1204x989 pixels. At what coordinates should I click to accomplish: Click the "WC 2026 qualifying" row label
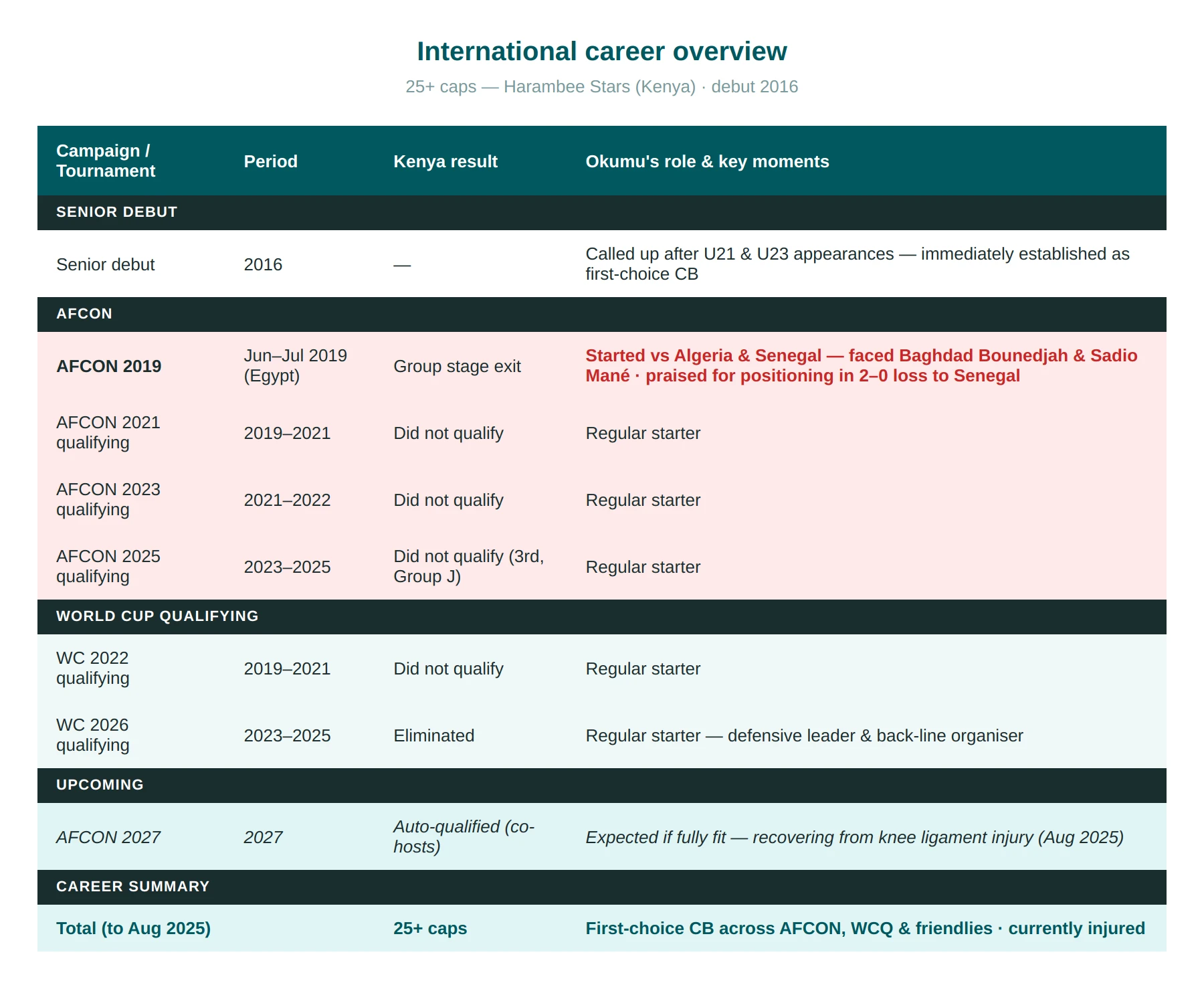pos(92,735)
